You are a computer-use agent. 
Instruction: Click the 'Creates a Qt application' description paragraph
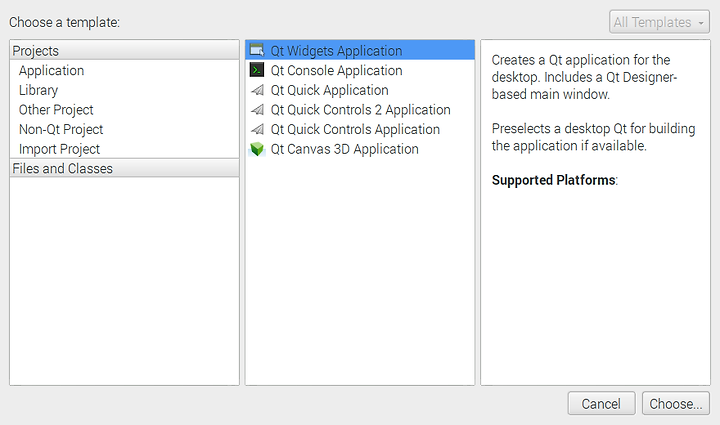pos(584,77)
